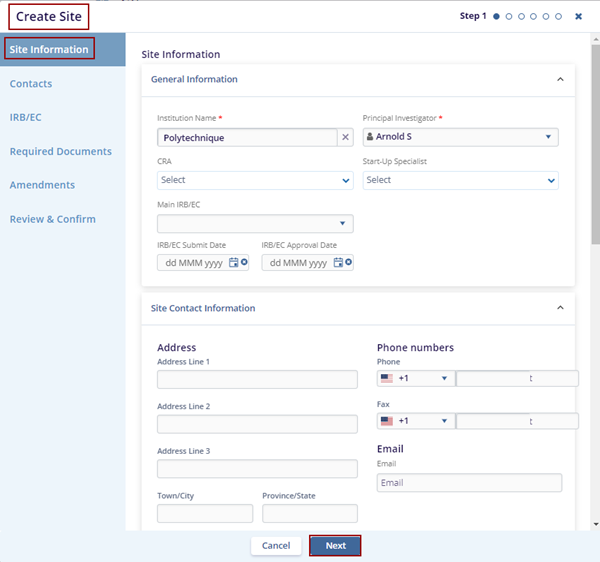
Task: Go to the Contacts tab
Action: (31, 84)
